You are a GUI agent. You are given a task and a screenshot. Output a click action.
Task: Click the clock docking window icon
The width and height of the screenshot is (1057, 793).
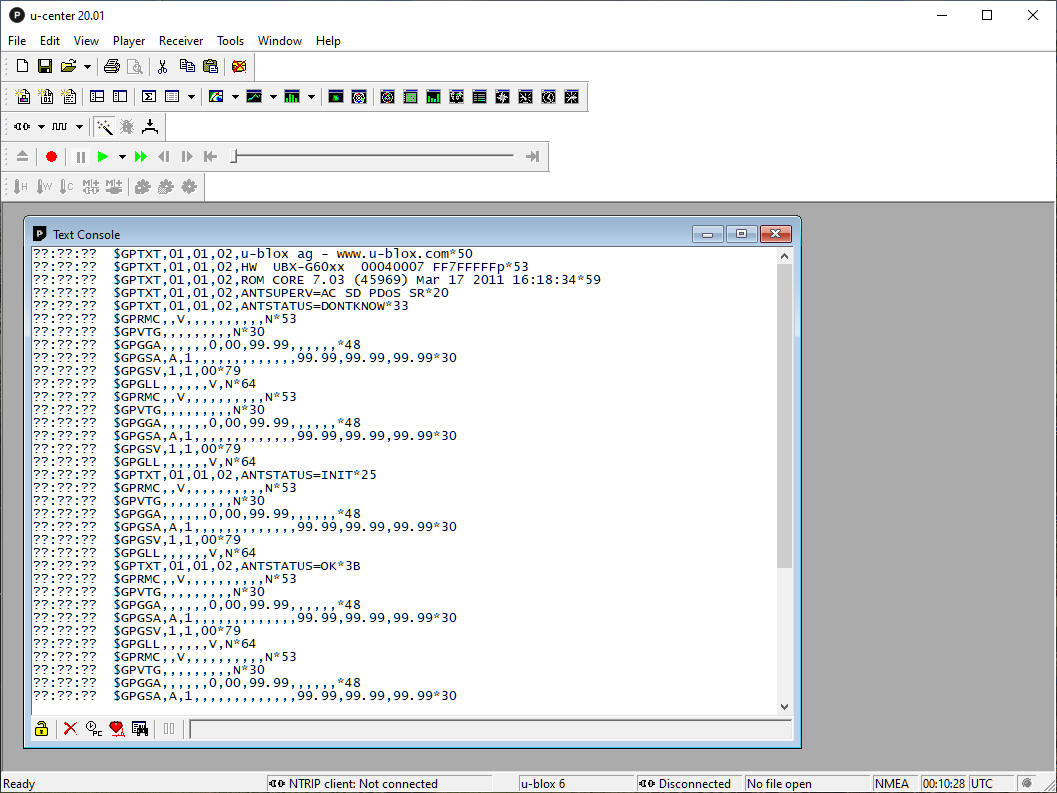tap(549, 96)
